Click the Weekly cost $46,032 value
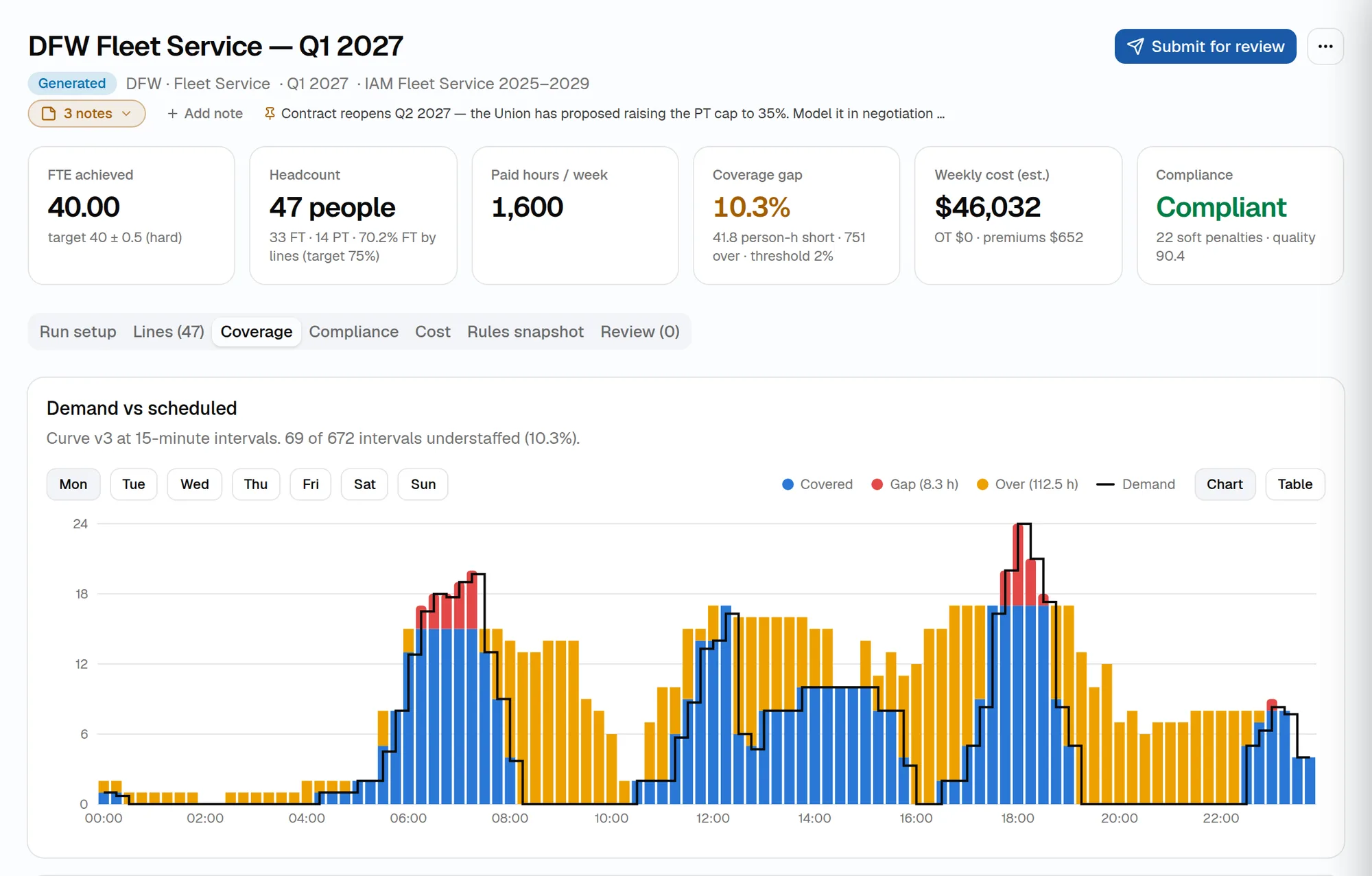This screenshot has width=1372, height=876. (987, 207)
